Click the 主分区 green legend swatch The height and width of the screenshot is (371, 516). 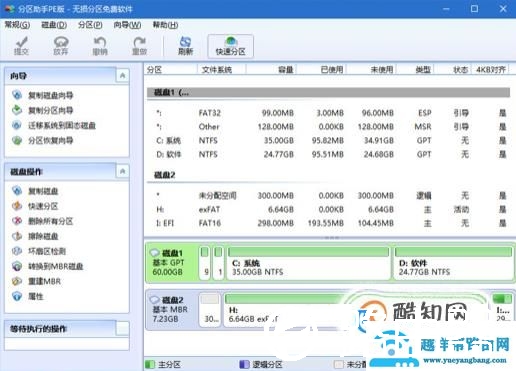(150, 364)
